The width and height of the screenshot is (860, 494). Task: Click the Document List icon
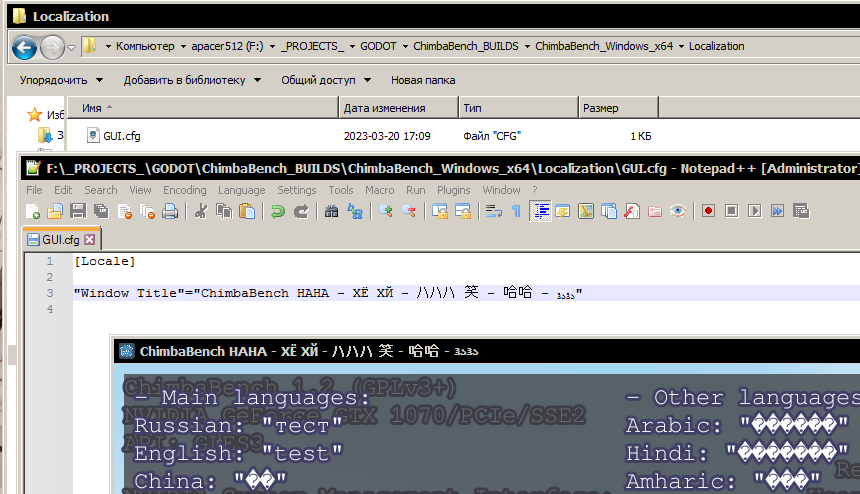point(609,211)
